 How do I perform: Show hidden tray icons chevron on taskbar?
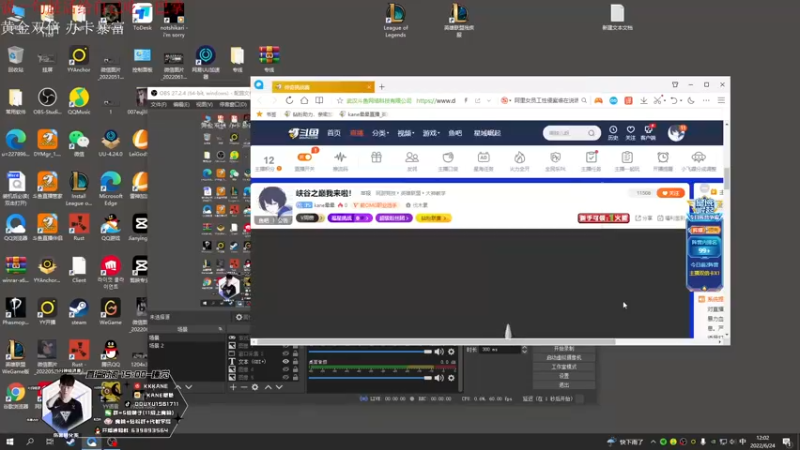[653, 442]
